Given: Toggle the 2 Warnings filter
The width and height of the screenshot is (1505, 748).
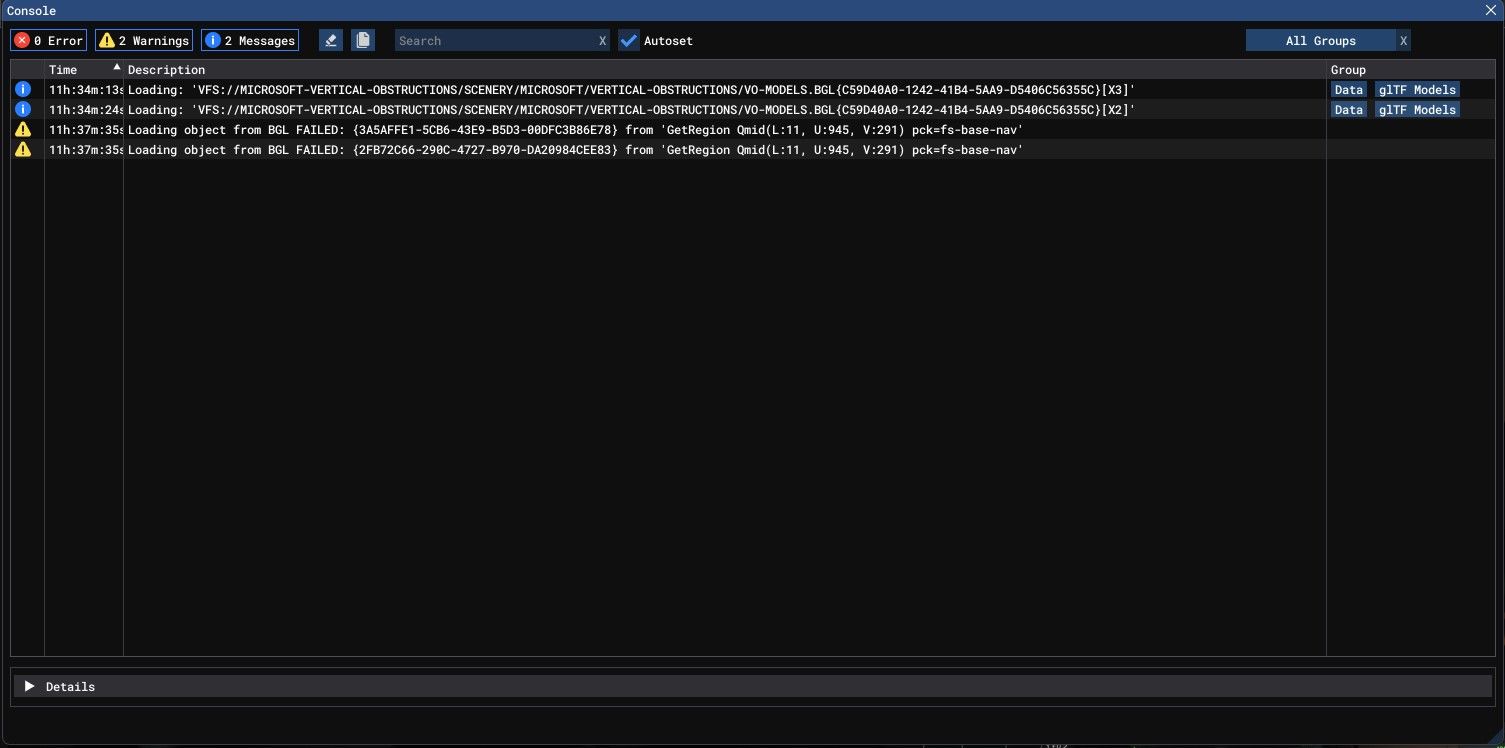Looking at the screenshot, I should (144, 41).
